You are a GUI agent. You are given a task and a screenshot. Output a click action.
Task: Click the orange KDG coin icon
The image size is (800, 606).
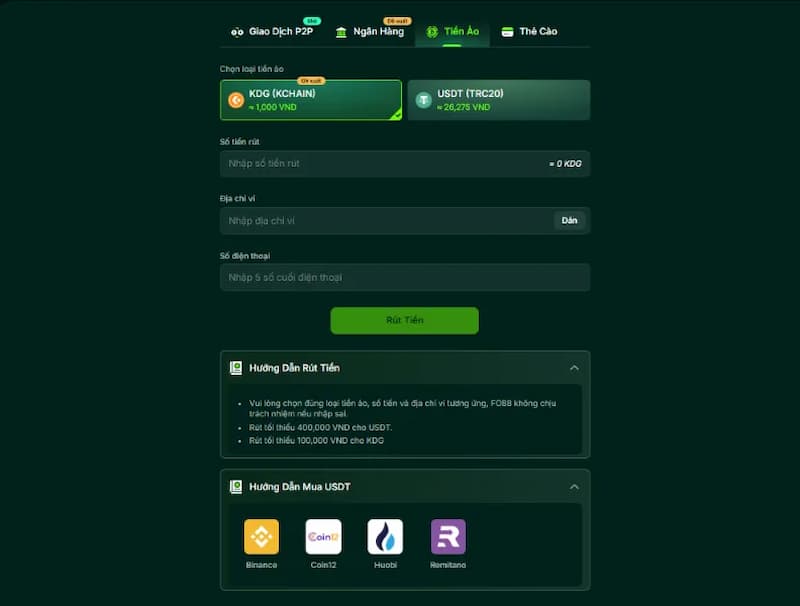pyautogui.click(x=236, y=100)
